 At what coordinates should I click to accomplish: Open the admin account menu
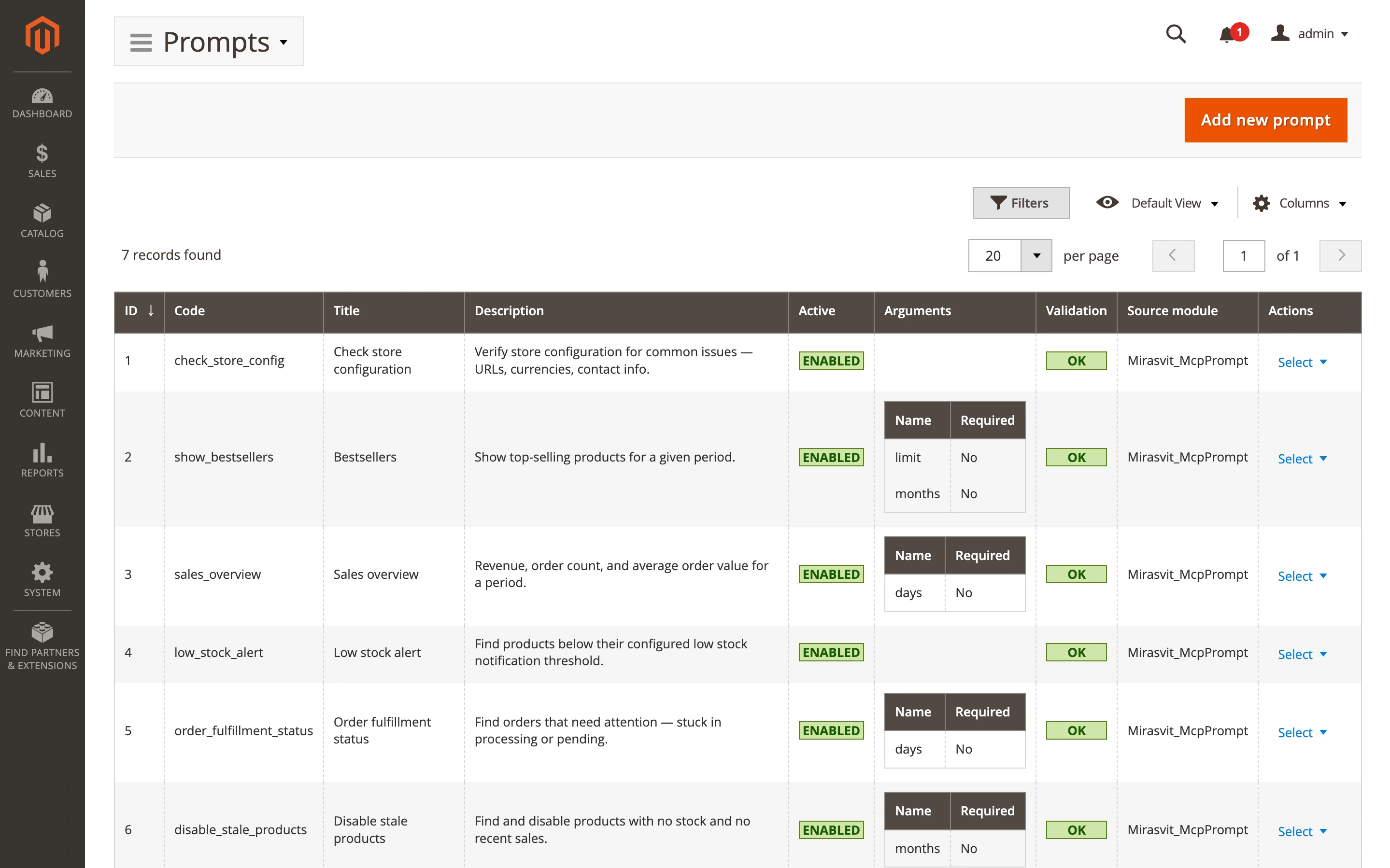1309,34
